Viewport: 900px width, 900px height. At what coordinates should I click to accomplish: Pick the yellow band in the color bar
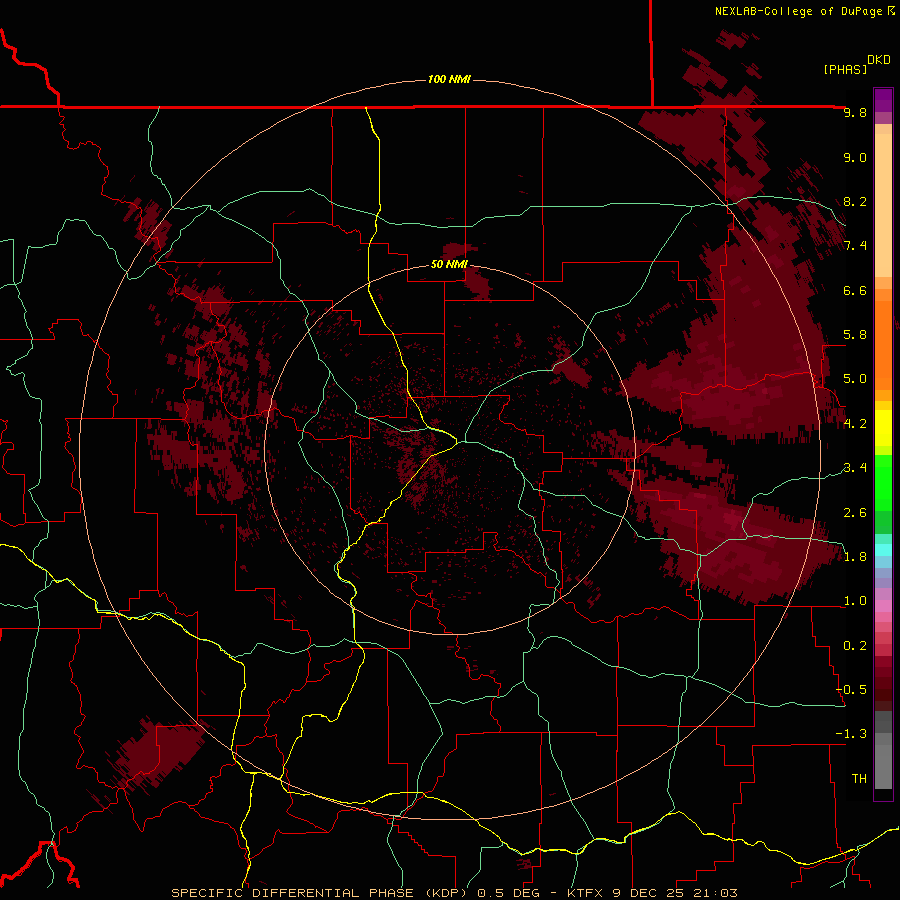[x=883, y=428]
